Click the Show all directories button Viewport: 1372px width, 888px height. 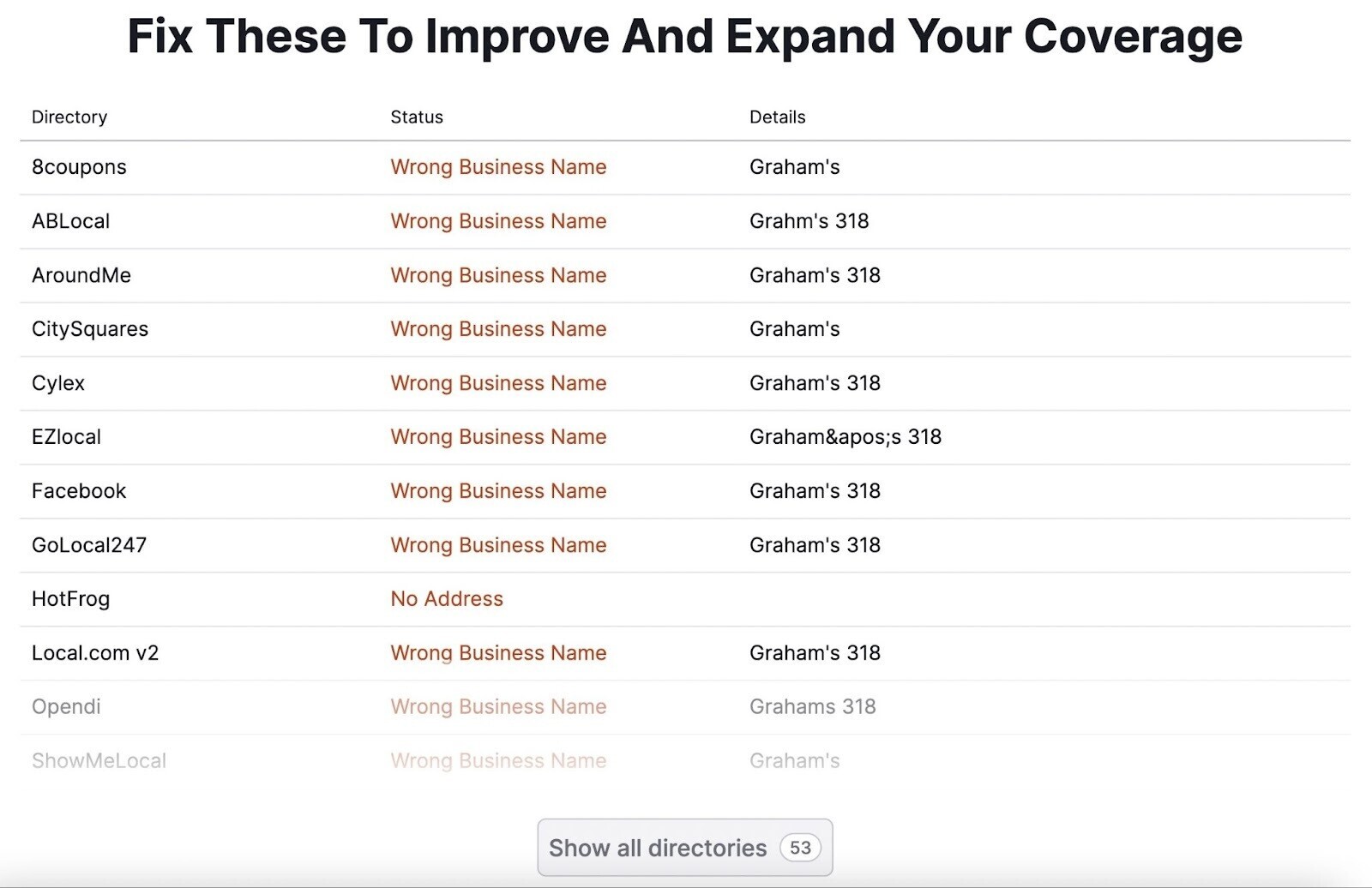(x=684, y=848)
